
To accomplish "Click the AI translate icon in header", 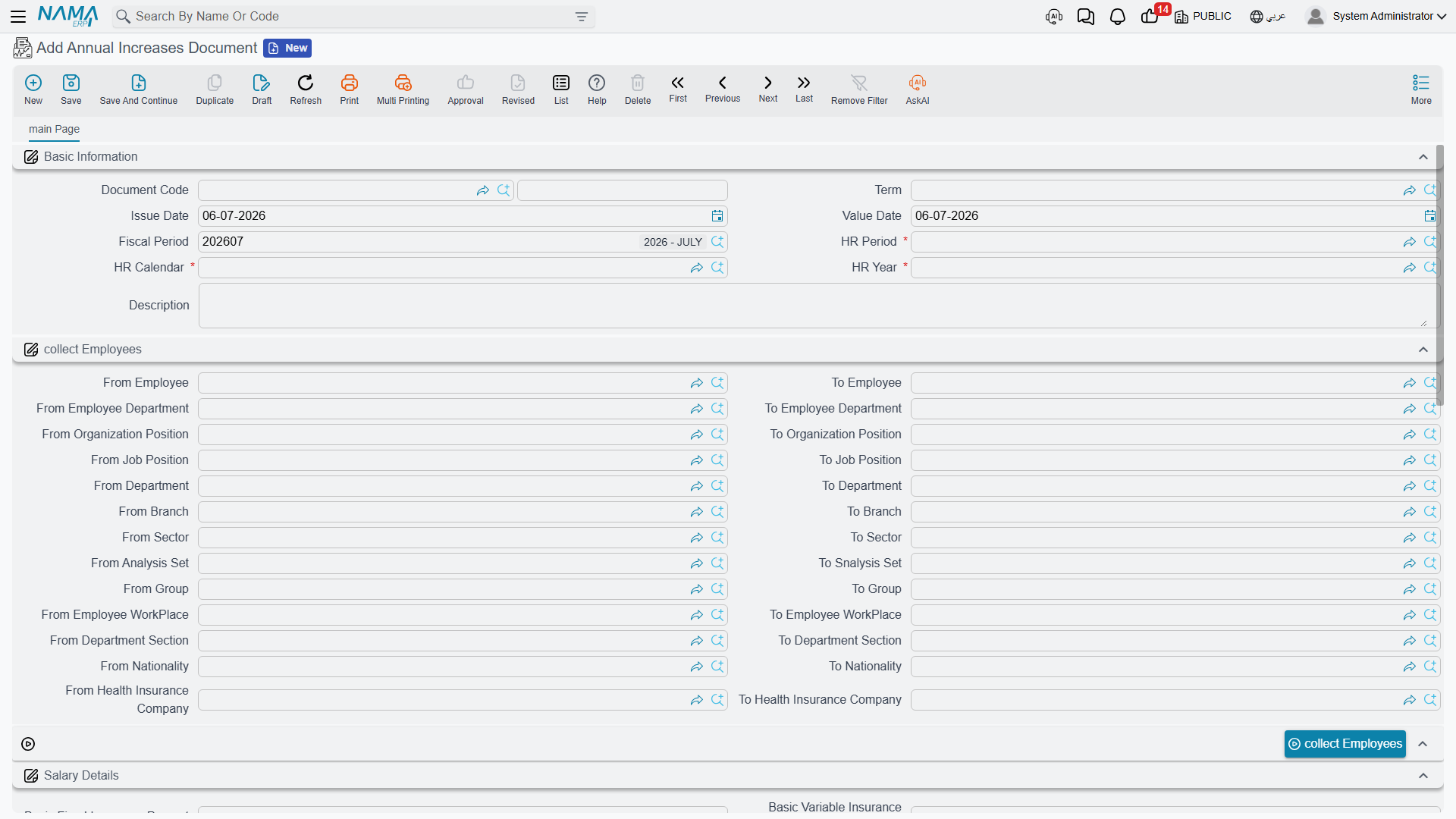I will pyautogui.click(x=1053, y=17).
